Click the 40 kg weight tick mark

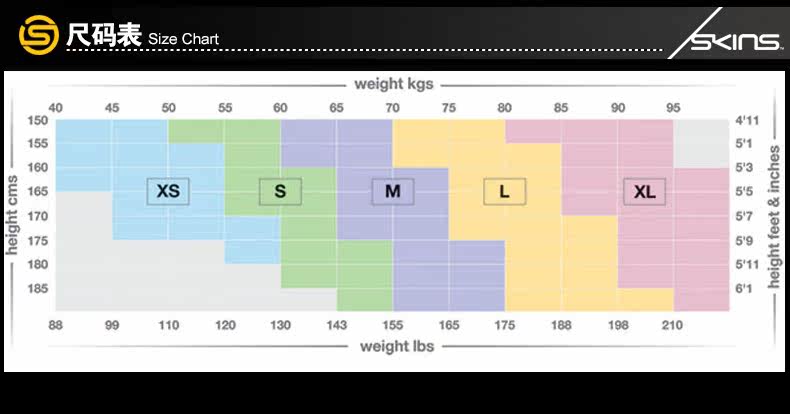coord(55,108)
